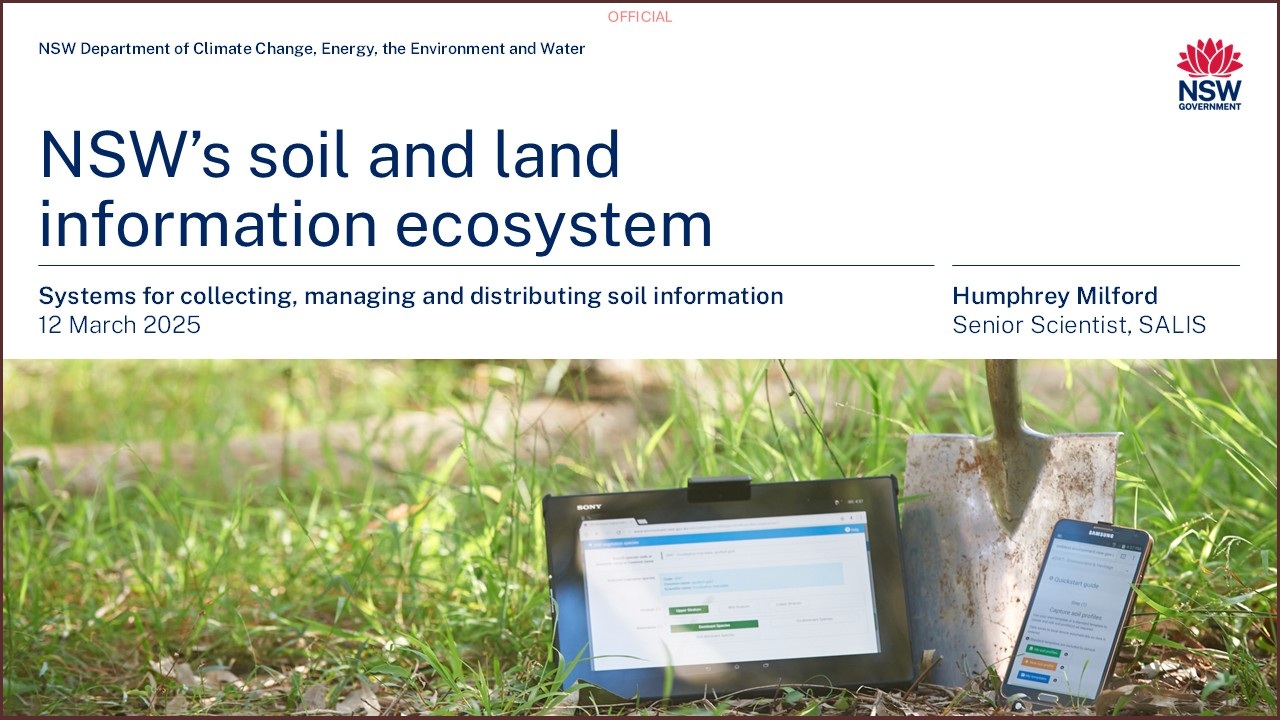Select the presenter name Humphrey Milford
This screenshot has height=720, width=1280.
click(1055, 296)
